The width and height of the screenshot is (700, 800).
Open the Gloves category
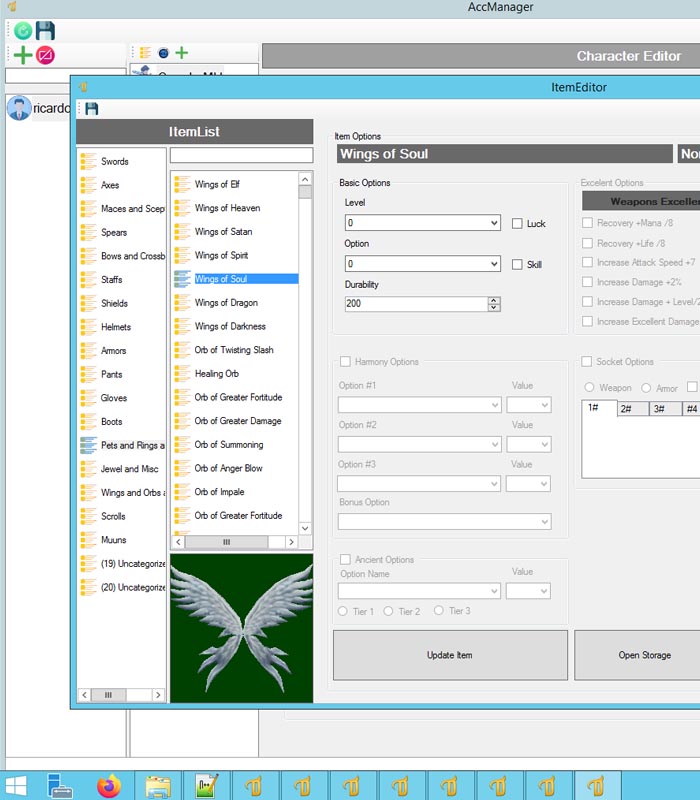pyautogui.click(x=114, y=398)
